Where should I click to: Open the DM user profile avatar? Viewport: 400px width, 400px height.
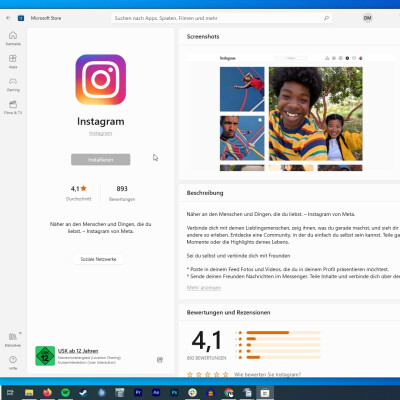point(367,18)
